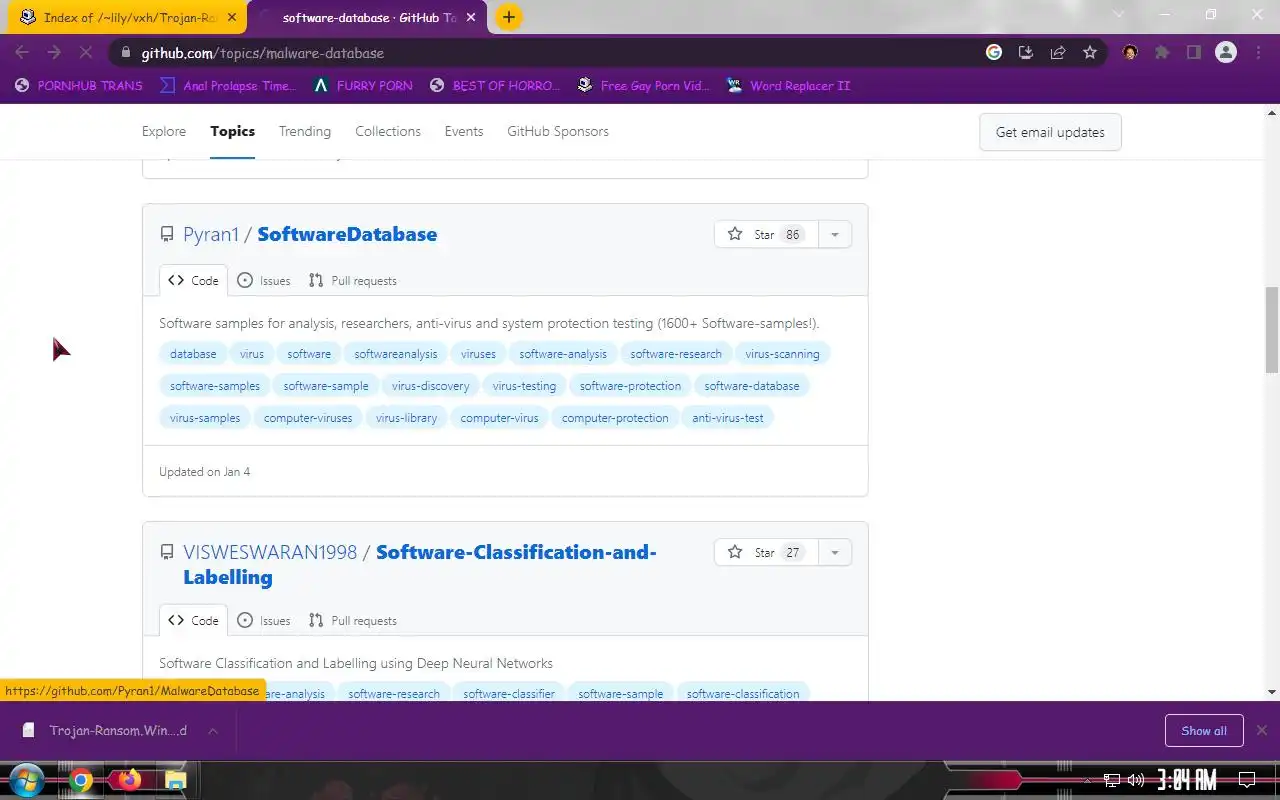1280x800 pixels.
Task: Open File Explorer from the taskbar
Action: [x=175, y=780]
